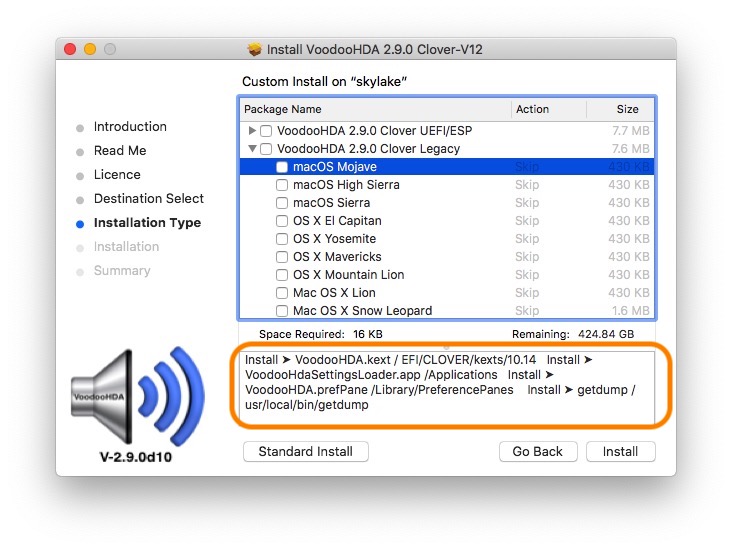The height and width of the screenshot is (550, 732).
Task: Click the VoodooHDA speaker logo
Action: coord(138,395)
